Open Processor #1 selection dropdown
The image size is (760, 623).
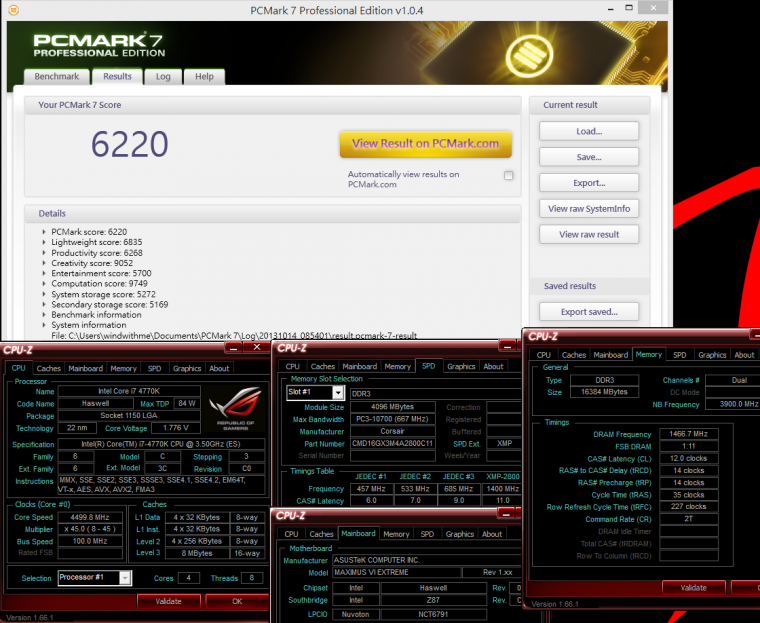[x=125, y=577]
